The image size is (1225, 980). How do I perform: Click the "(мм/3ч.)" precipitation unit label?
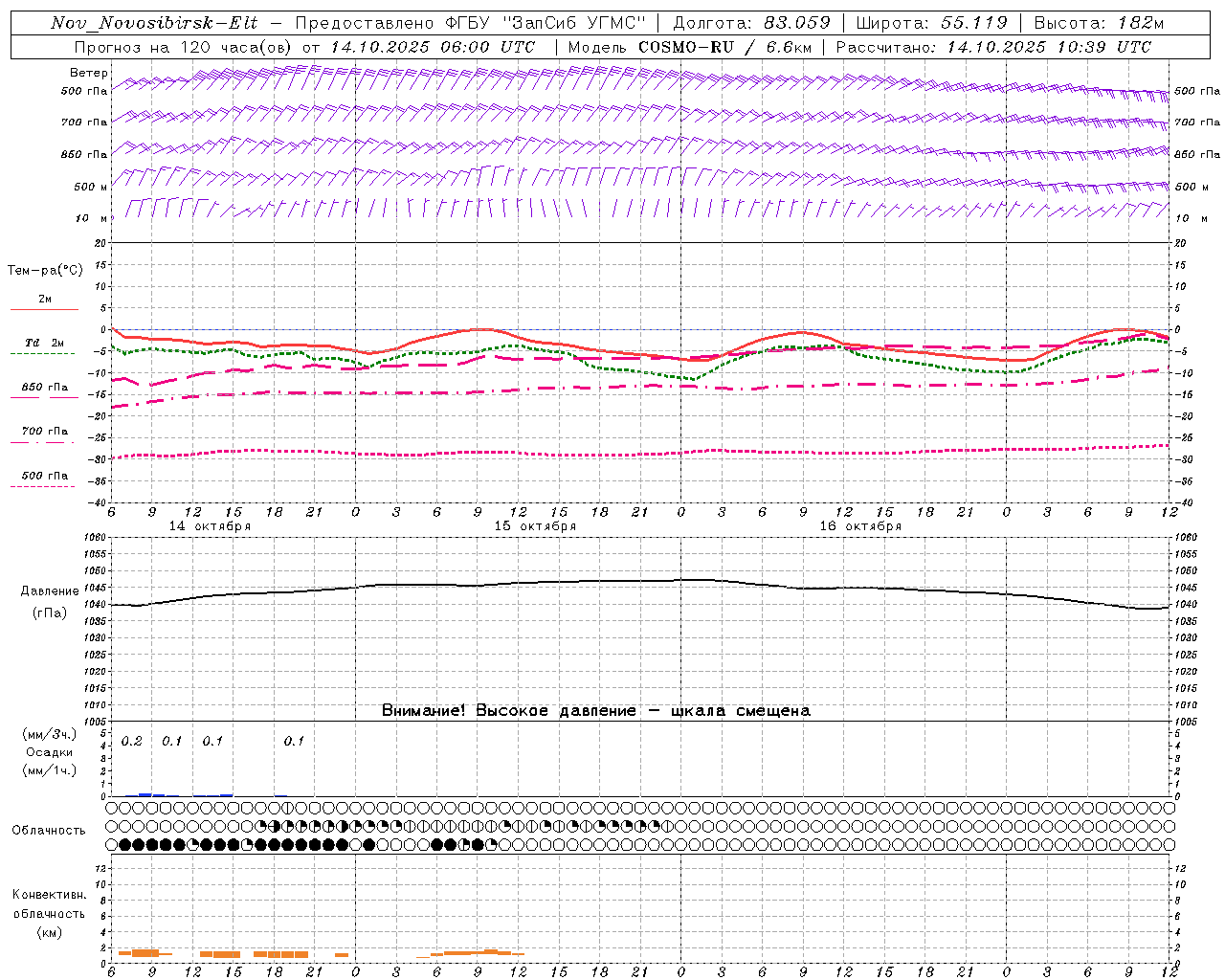50,734
